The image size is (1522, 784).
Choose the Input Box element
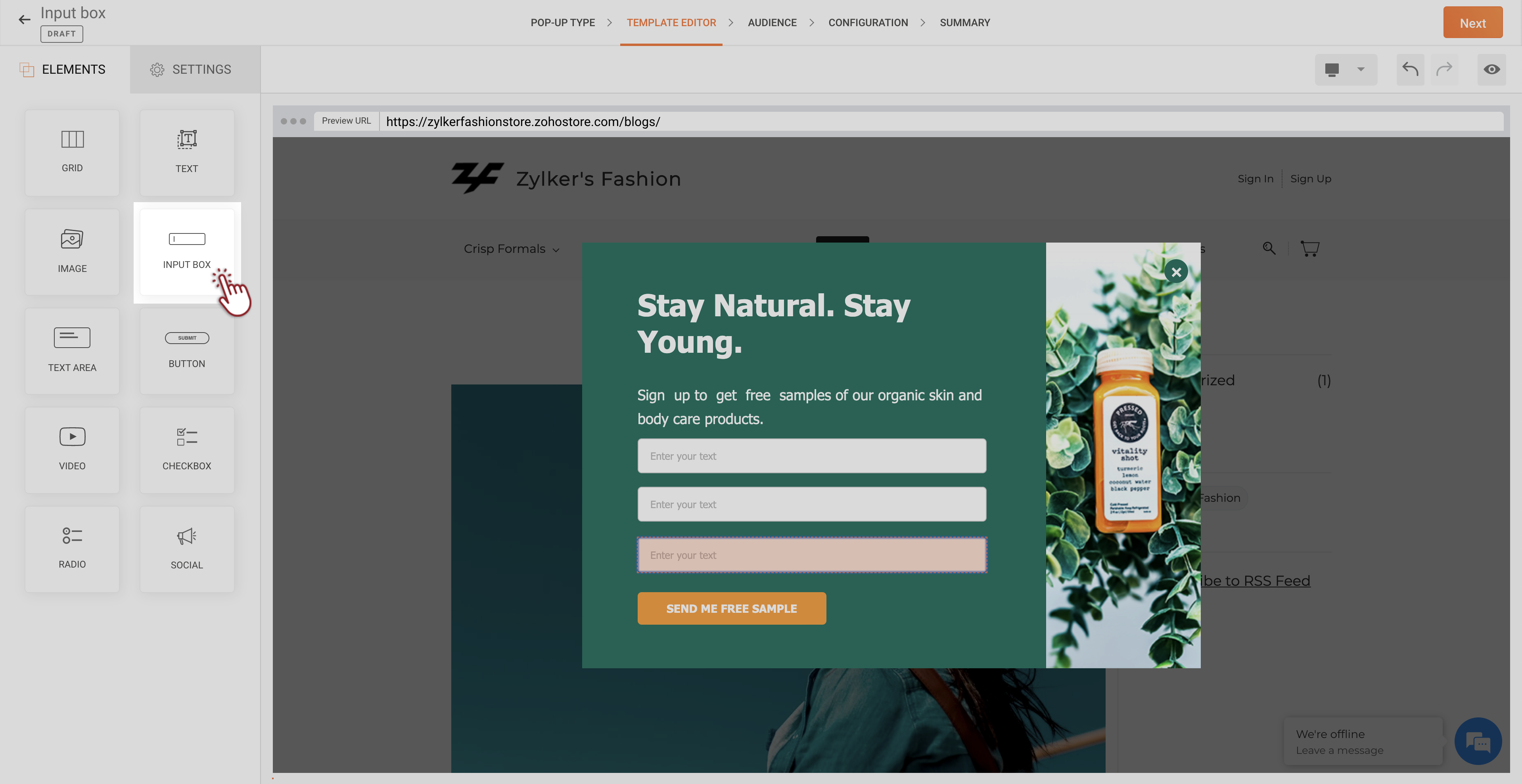187,252
